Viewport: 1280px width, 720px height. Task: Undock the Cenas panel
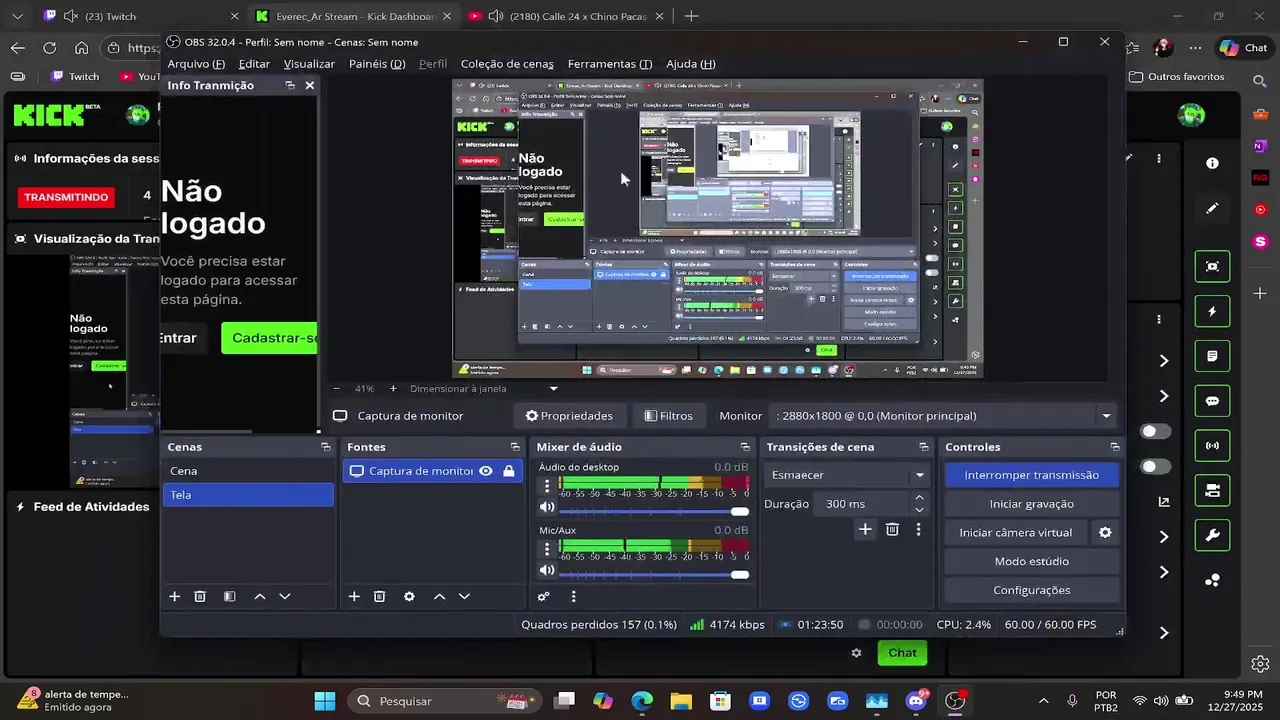click(325, 447)
